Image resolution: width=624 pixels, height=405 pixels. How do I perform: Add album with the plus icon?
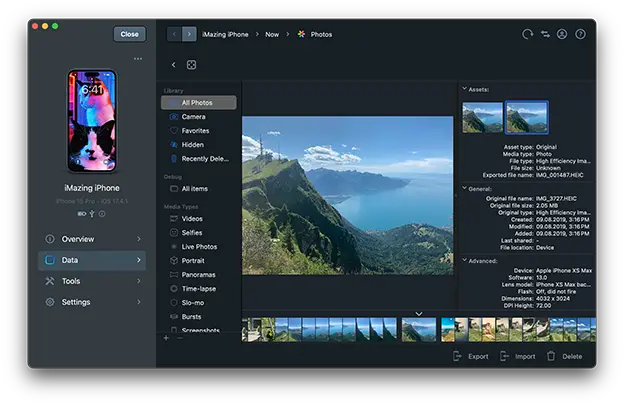(166, 338)
